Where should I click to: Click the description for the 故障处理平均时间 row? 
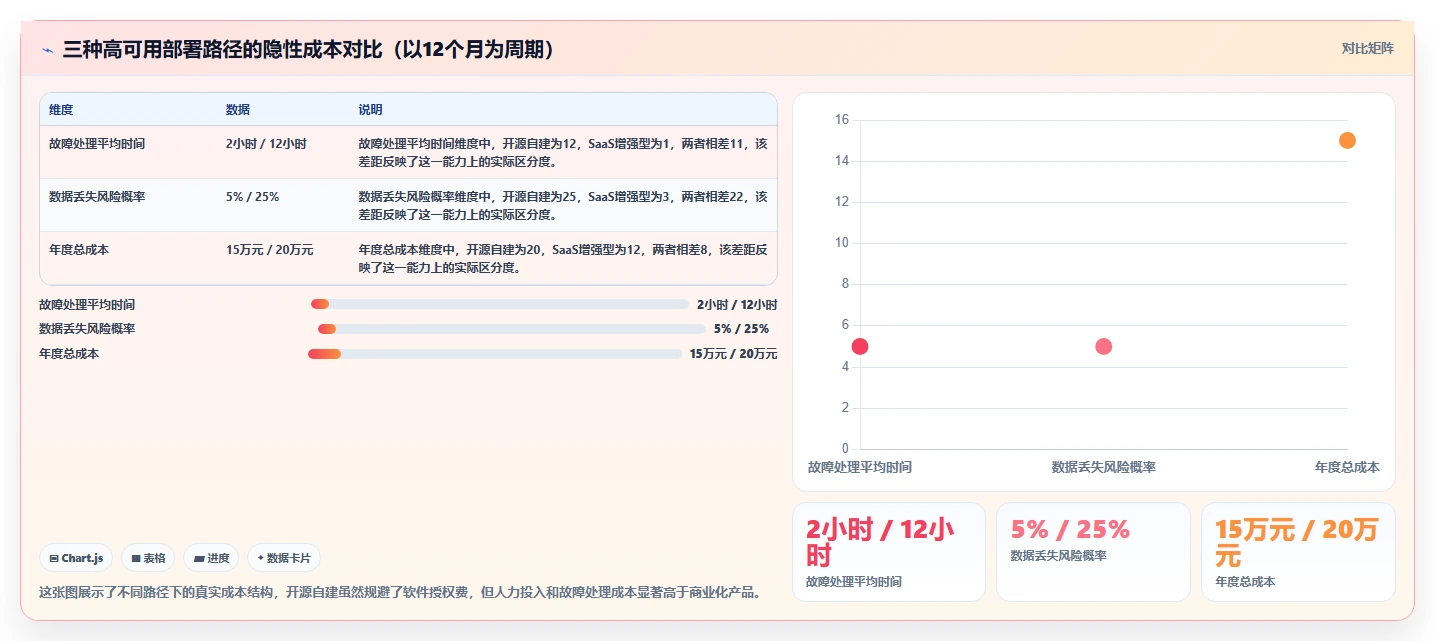point(563,152)
